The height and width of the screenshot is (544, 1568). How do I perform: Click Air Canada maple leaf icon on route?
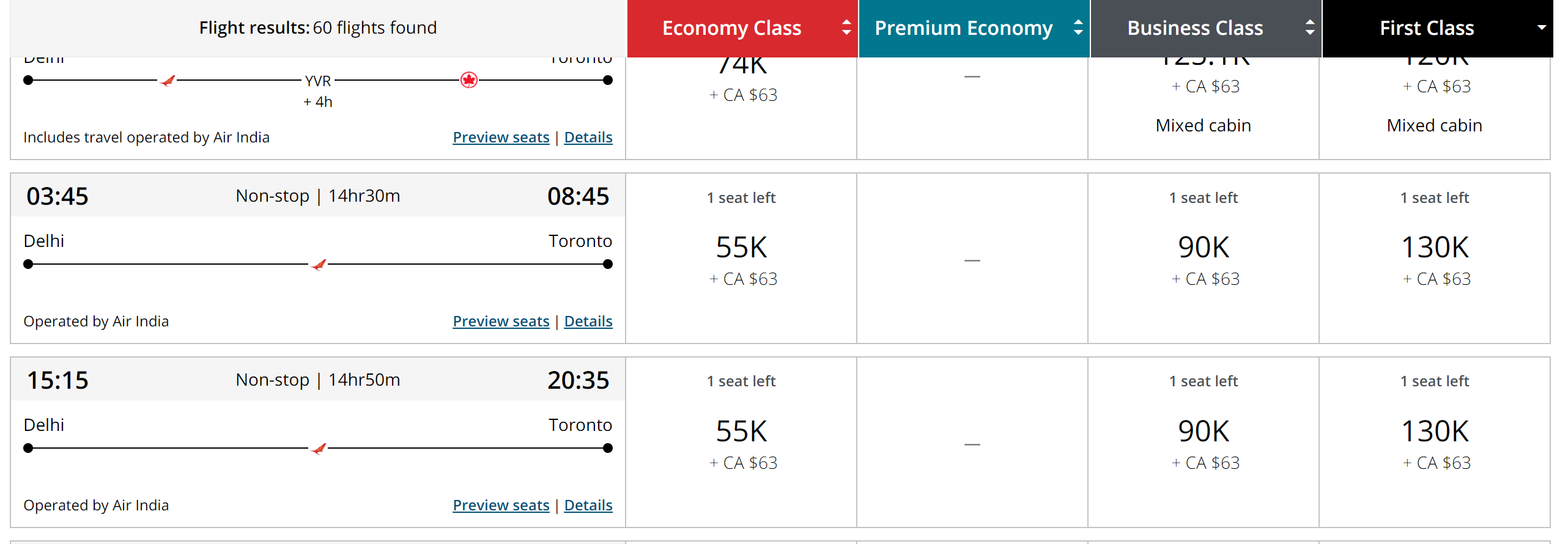coord(469,80)
